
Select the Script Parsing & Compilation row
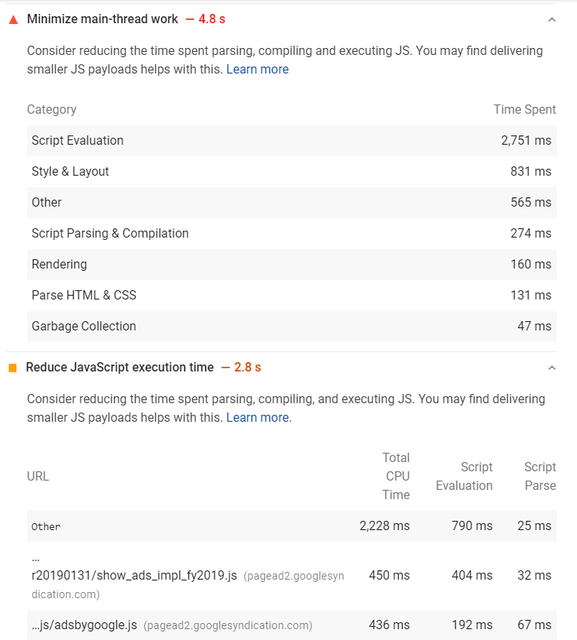(x=292, y=233)
